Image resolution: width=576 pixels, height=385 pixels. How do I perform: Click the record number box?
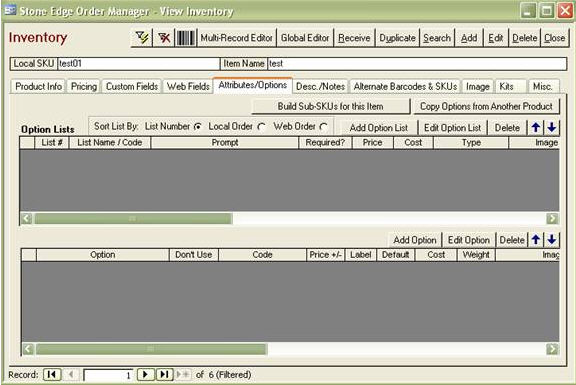click(108, 375)
